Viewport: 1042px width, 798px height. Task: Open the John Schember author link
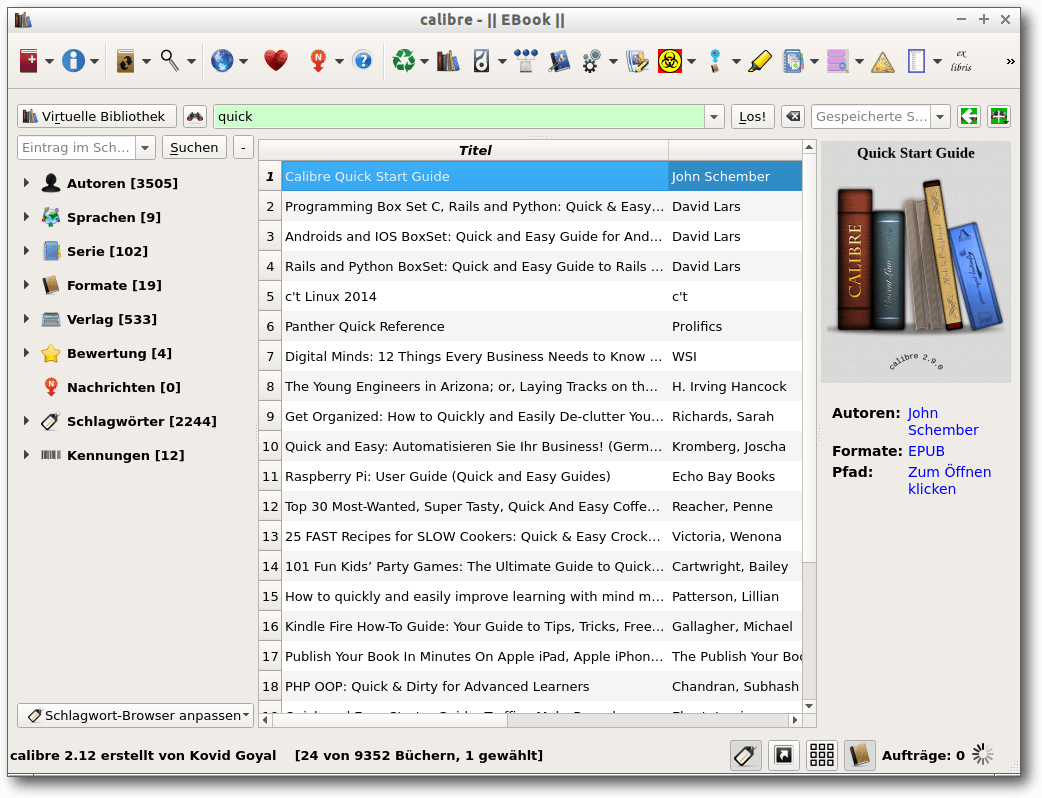pyautogui.click(x=943, y=421)
